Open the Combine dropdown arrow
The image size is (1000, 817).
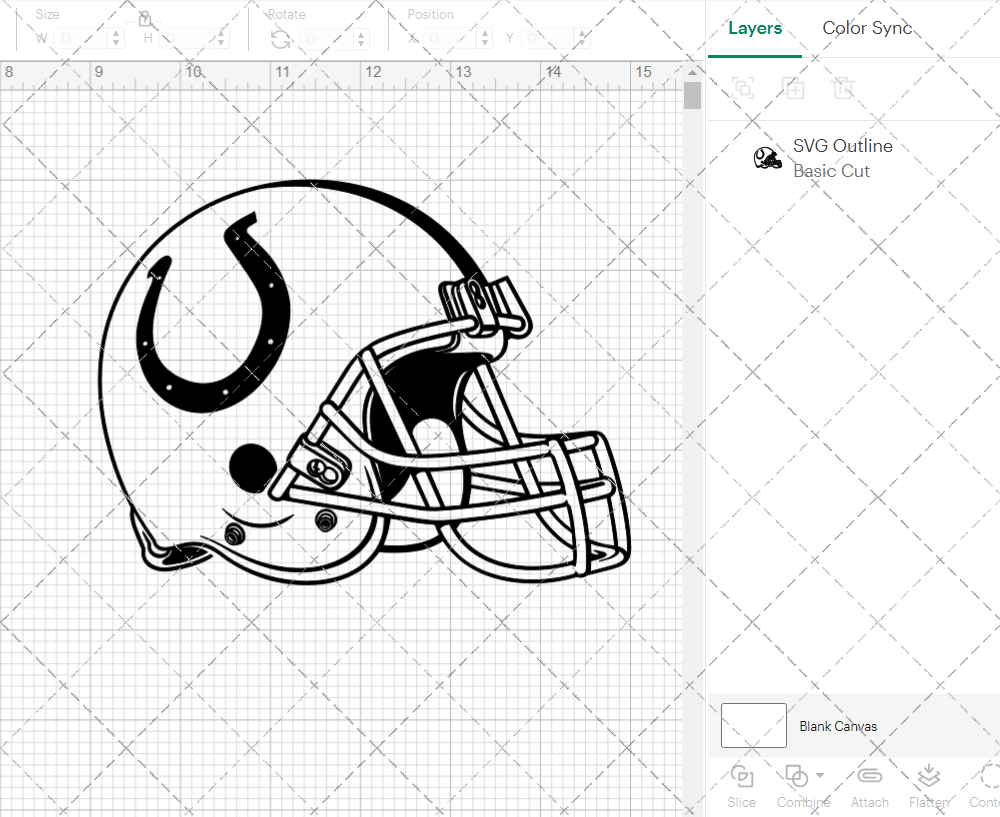[820, 775]
